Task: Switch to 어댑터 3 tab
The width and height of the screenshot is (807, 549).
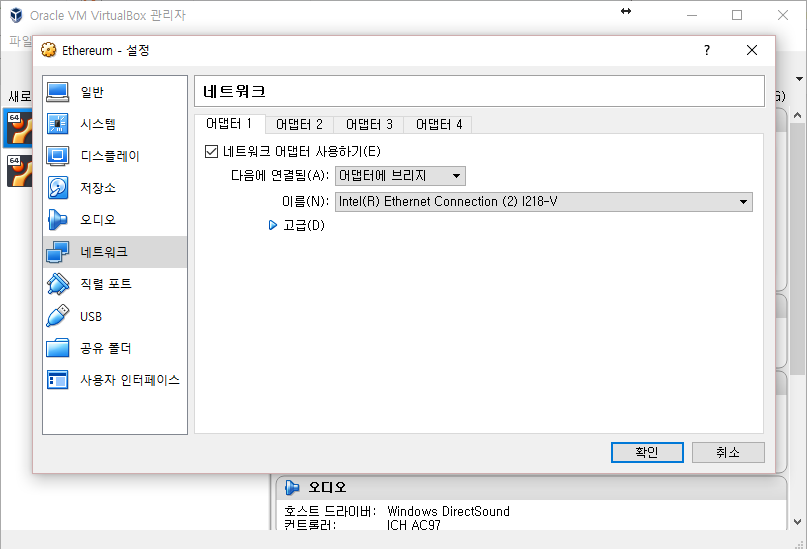Action: tap(369, 125)
